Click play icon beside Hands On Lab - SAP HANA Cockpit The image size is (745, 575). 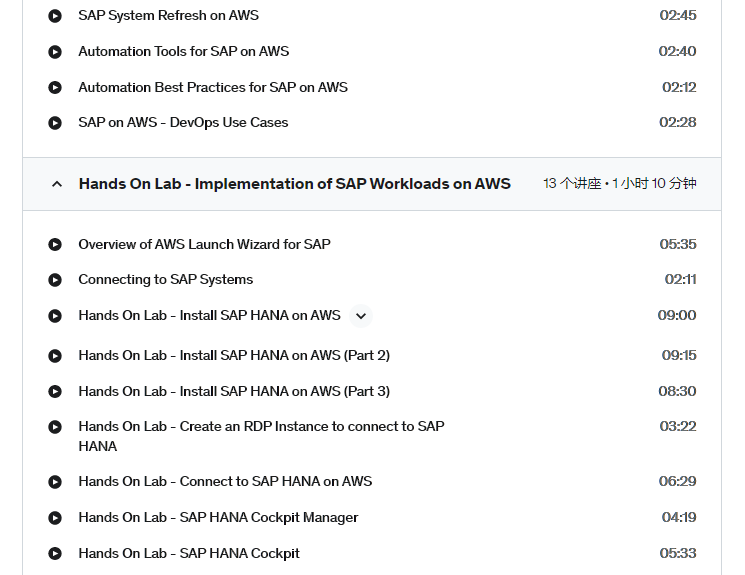pos(55,554)
